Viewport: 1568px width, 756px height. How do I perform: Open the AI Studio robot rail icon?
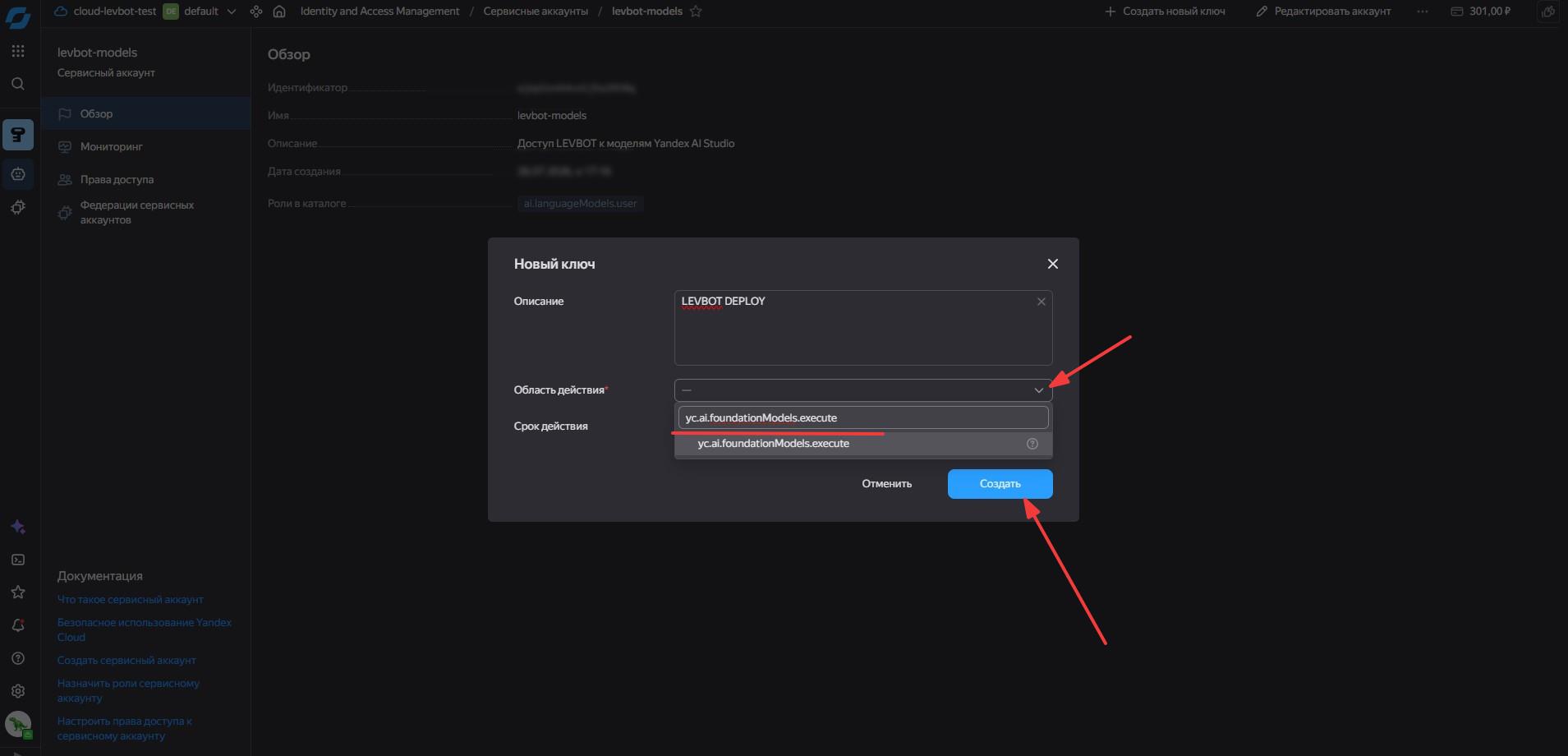[18, 174]
